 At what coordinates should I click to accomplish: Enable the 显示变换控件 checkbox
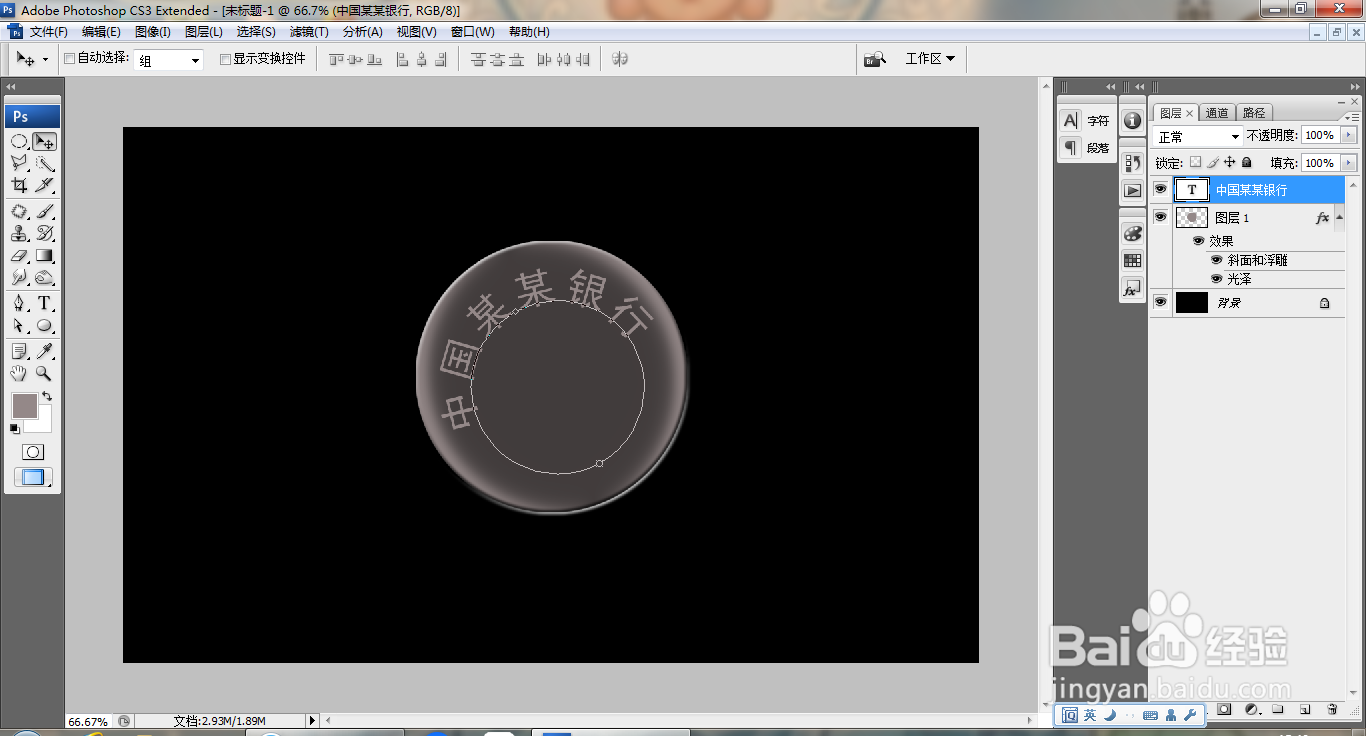225,59
